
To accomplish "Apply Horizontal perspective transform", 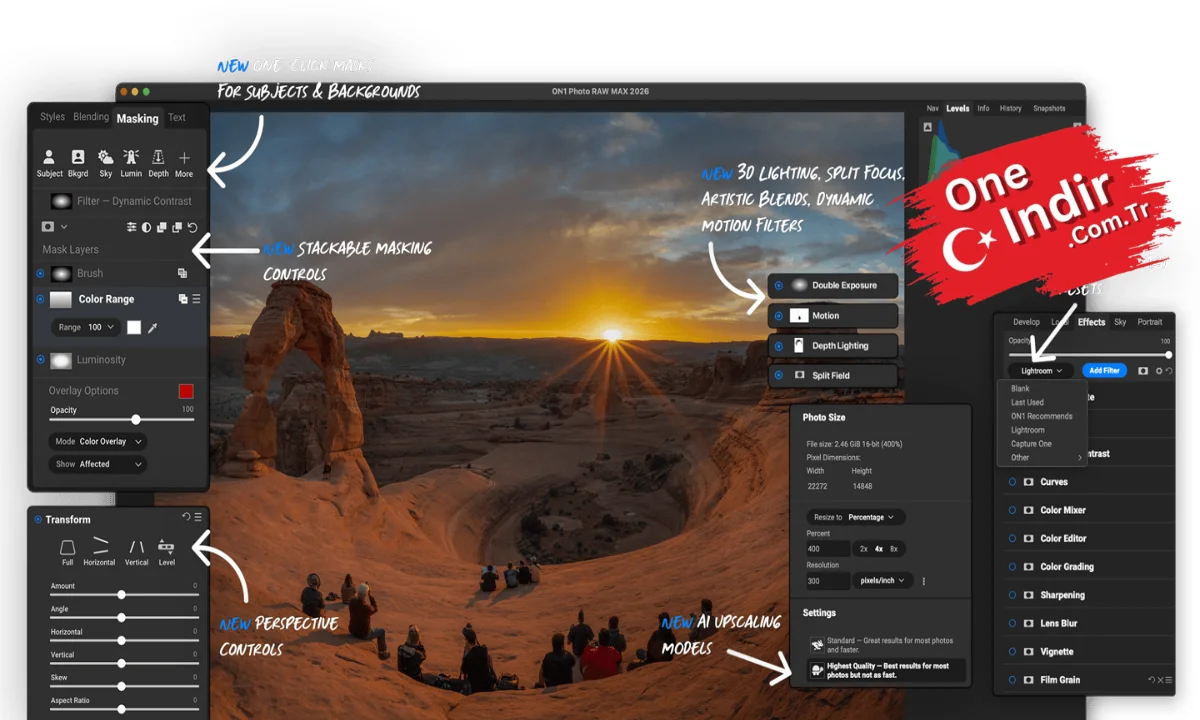I will click(99, 552).
